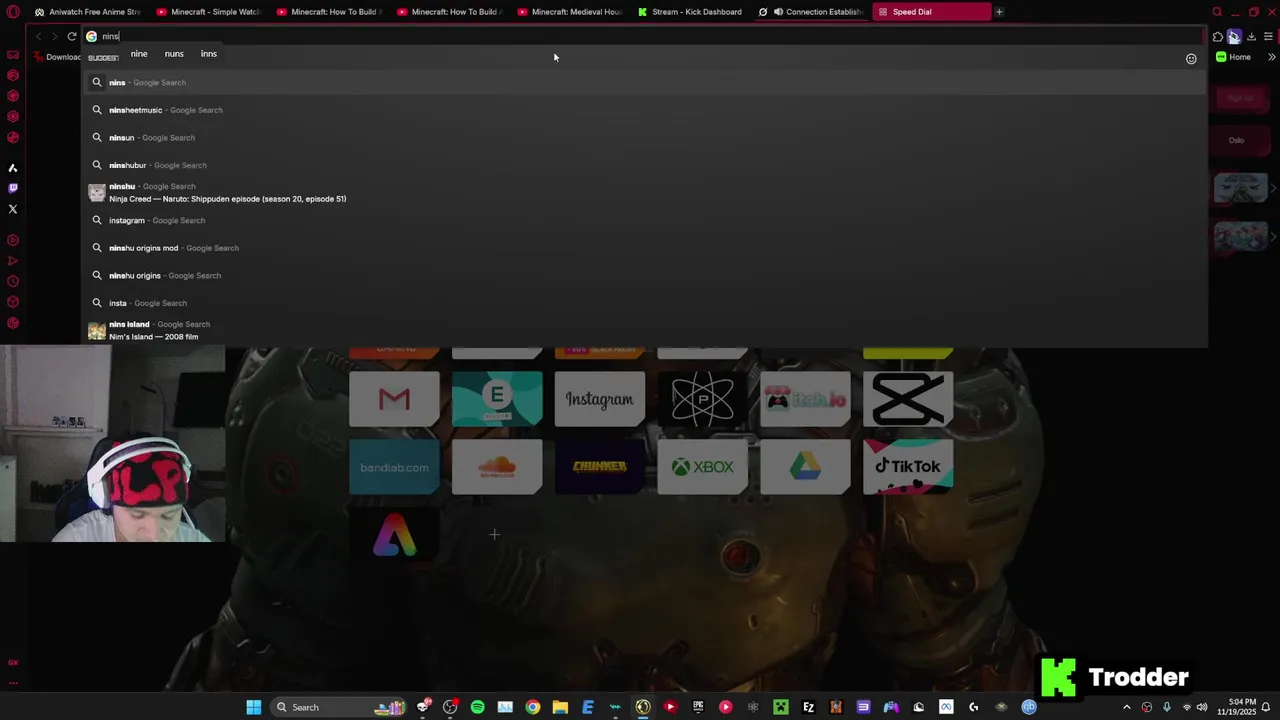Image resolution: width=1280 pixels, height=720 pixels.
Task: Click the taskbar Search box
Action: coord(338,707)
